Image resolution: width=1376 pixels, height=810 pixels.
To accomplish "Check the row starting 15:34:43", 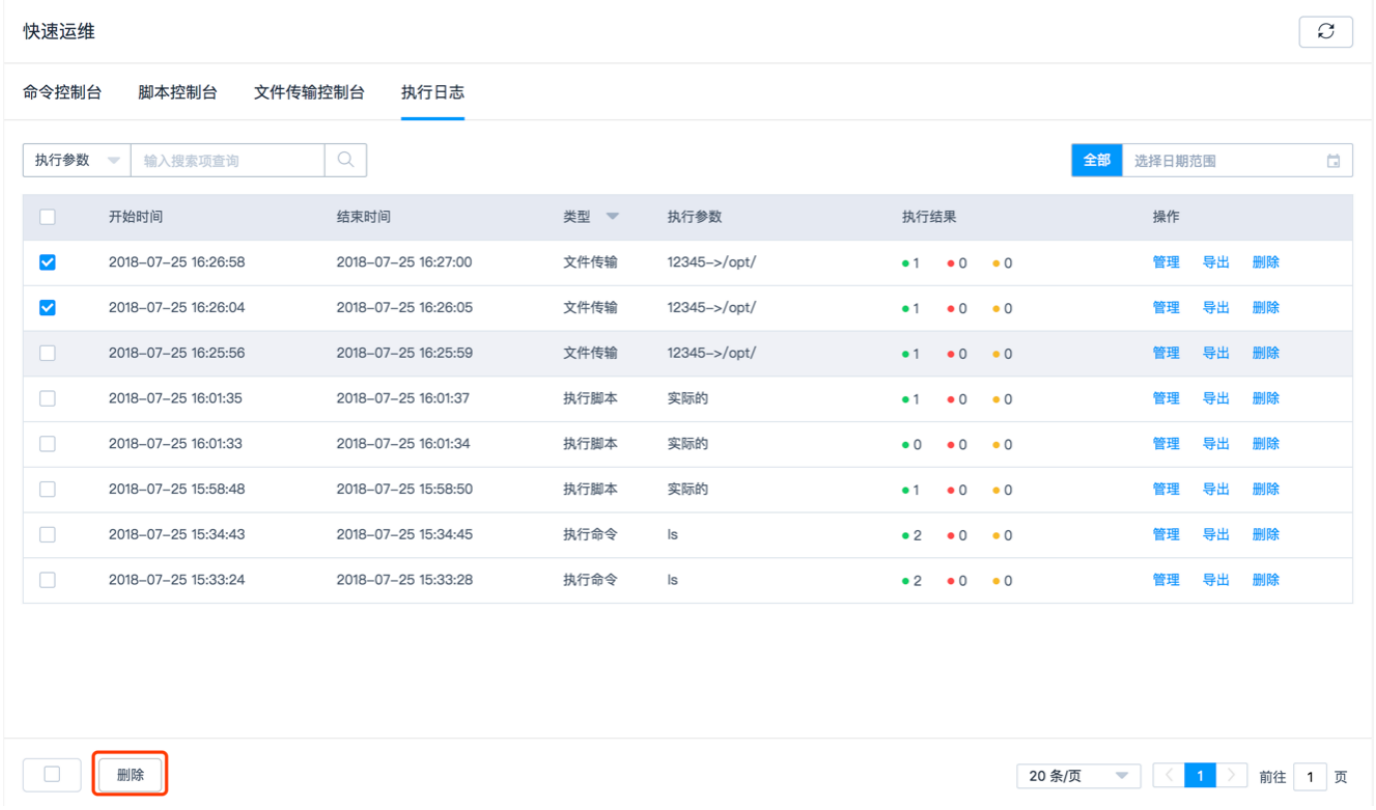I will pos(47,535).
